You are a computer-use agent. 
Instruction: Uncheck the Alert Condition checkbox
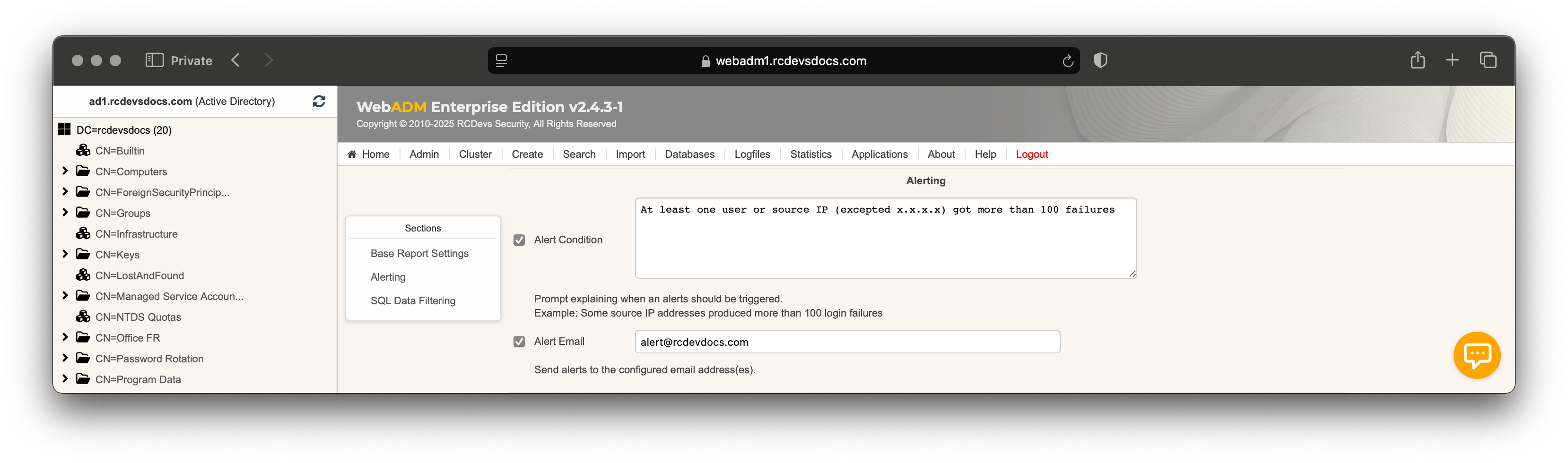(519, 240)
